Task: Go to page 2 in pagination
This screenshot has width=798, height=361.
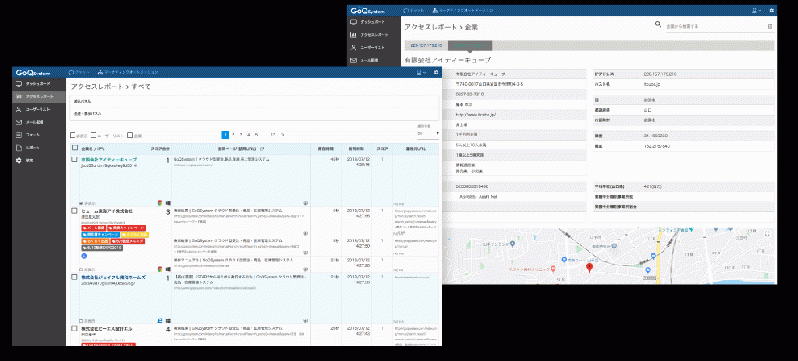Action: (234, 135)
